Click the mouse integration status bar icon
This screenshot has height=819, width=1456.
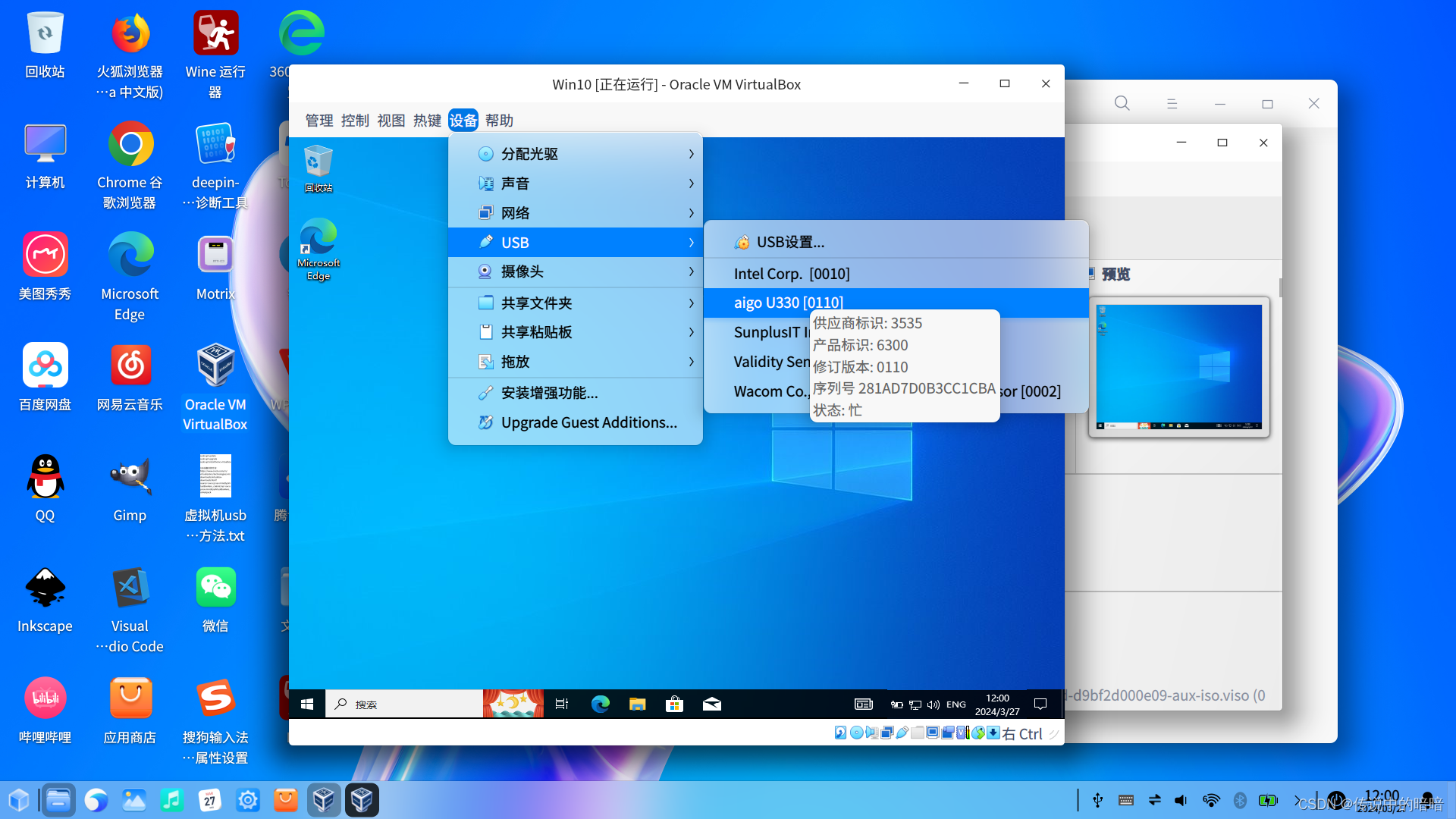click(x=978, y=733)
